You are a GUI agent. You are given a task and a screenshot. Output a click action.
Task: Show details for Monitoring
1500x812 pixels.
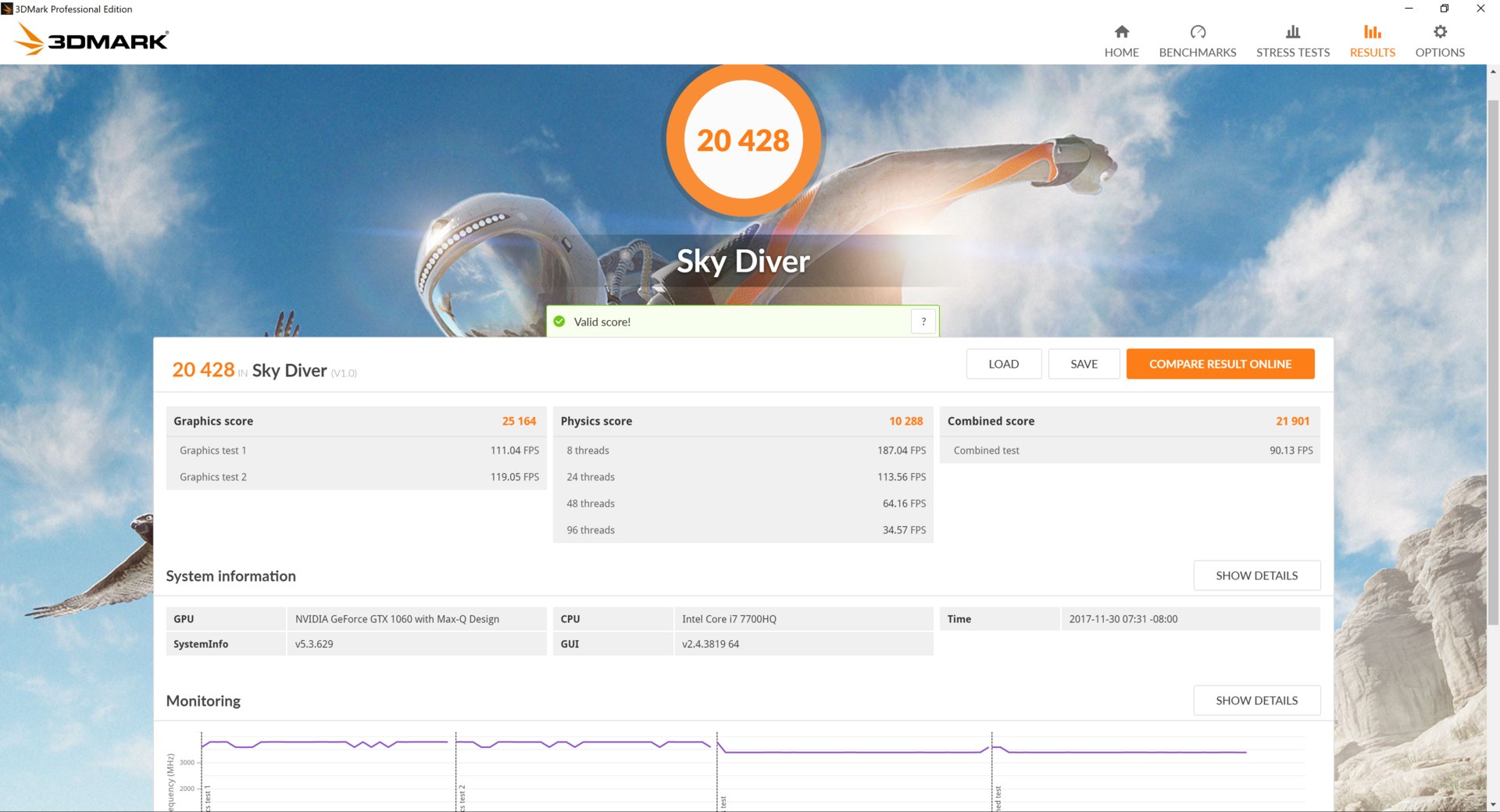[x=1257, y=700]
